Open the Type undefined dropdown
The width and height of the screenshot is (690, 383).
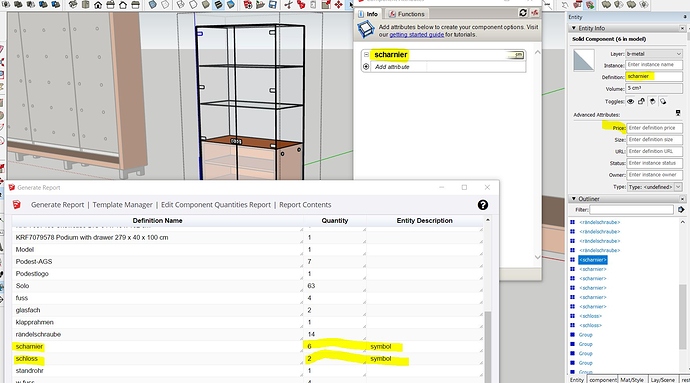[x=654, y=187]
